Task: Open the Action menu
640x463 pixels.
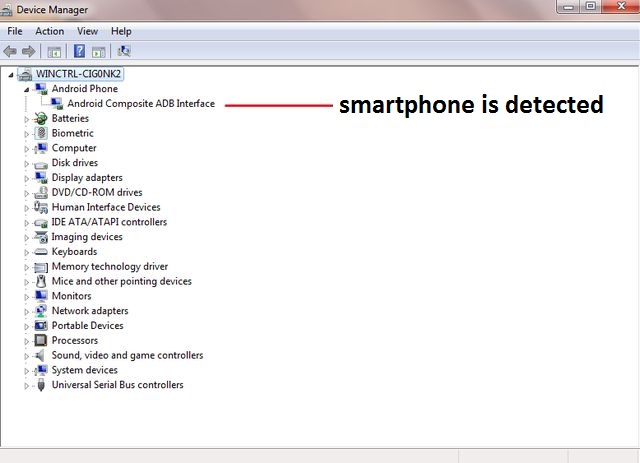Action: [49, 31]
